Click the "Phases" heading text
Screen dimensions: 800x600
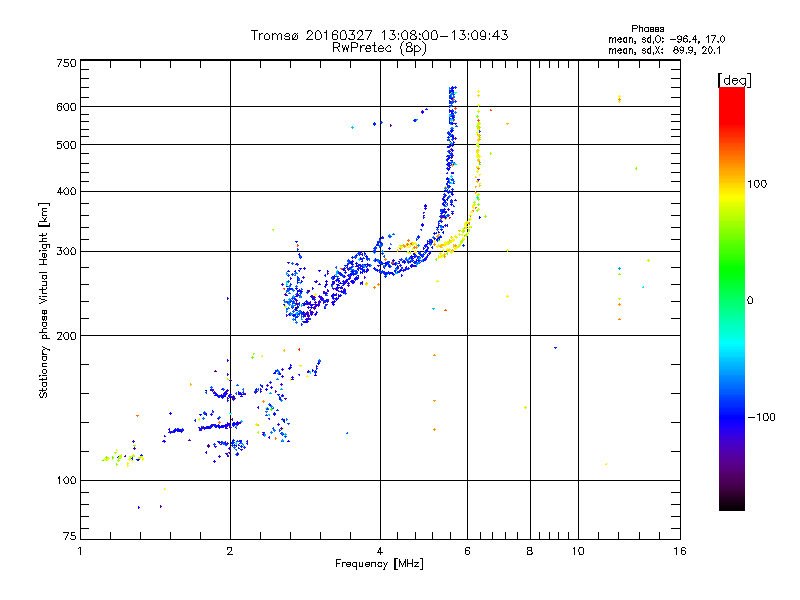[647, 29]
